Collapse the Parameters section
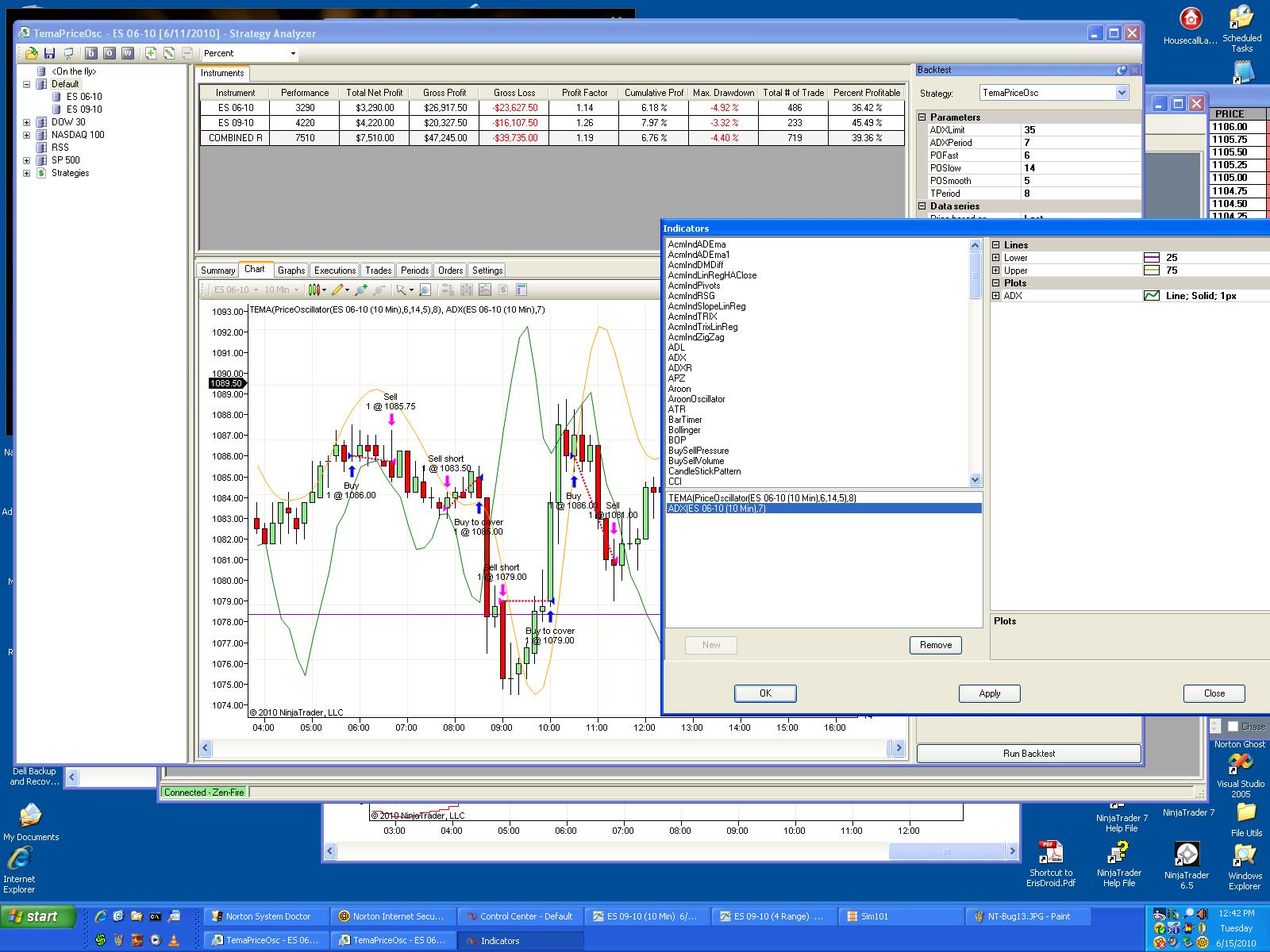Screen dimensions: 1270x952 [x=922, y=117]
